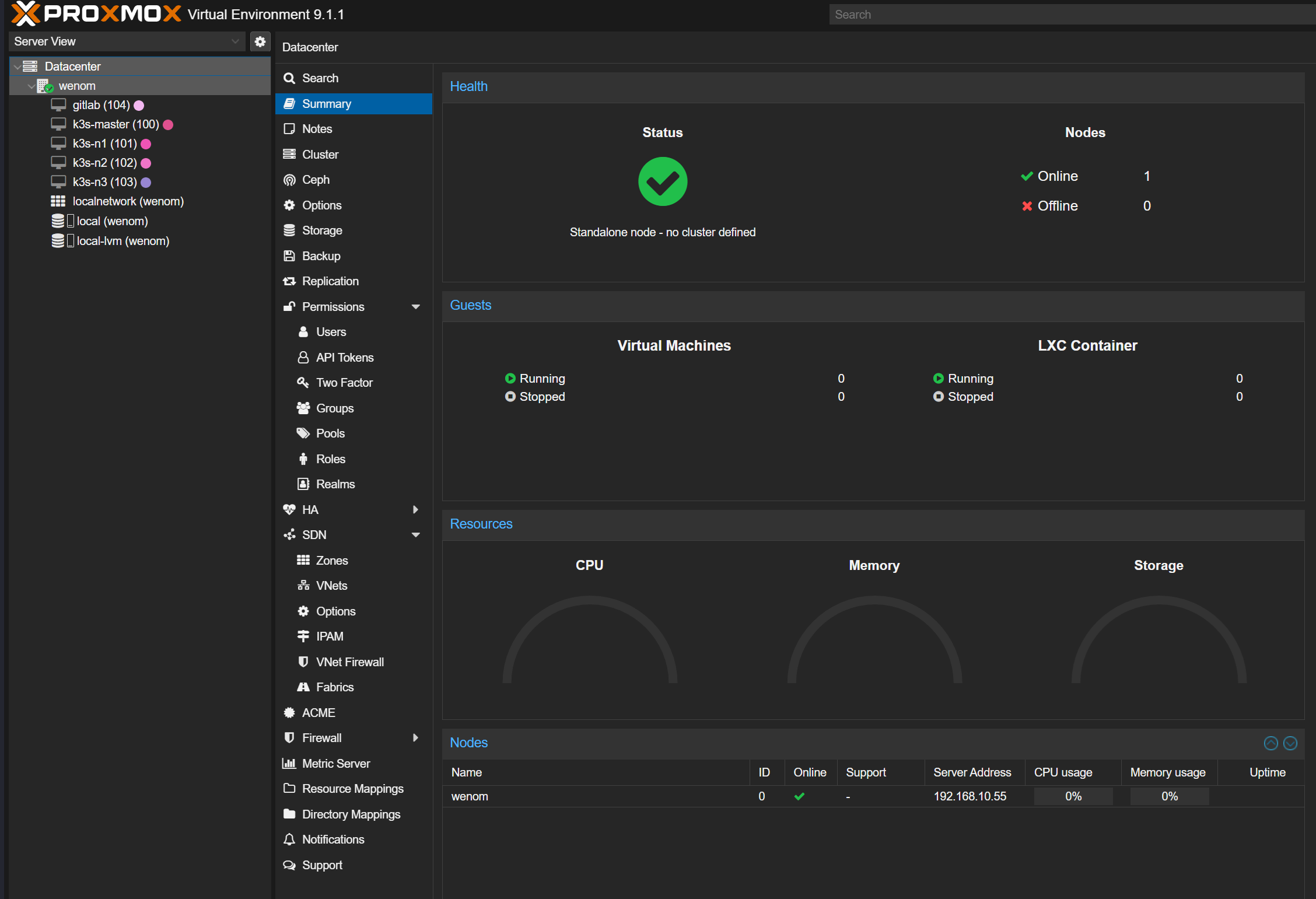The height and width of the screenshot is (899, 1316).
Task: Click the local-lvm storage icon
Action: pyautogui.click(x=58, y=241)
